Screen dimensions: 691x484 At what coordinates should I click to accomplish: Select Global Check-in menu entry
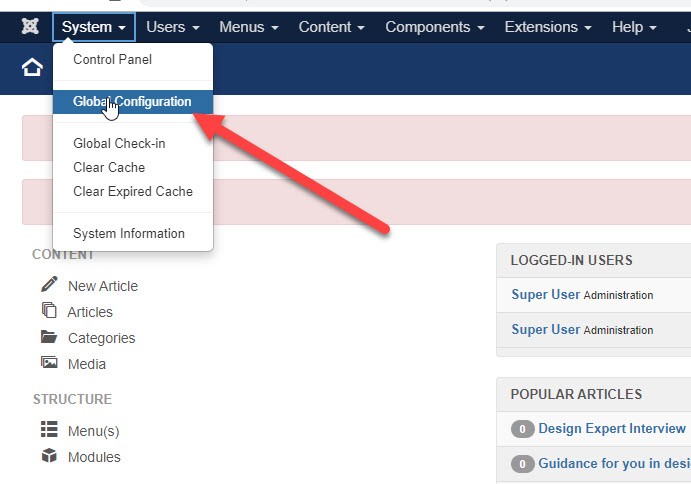point(133,143)
